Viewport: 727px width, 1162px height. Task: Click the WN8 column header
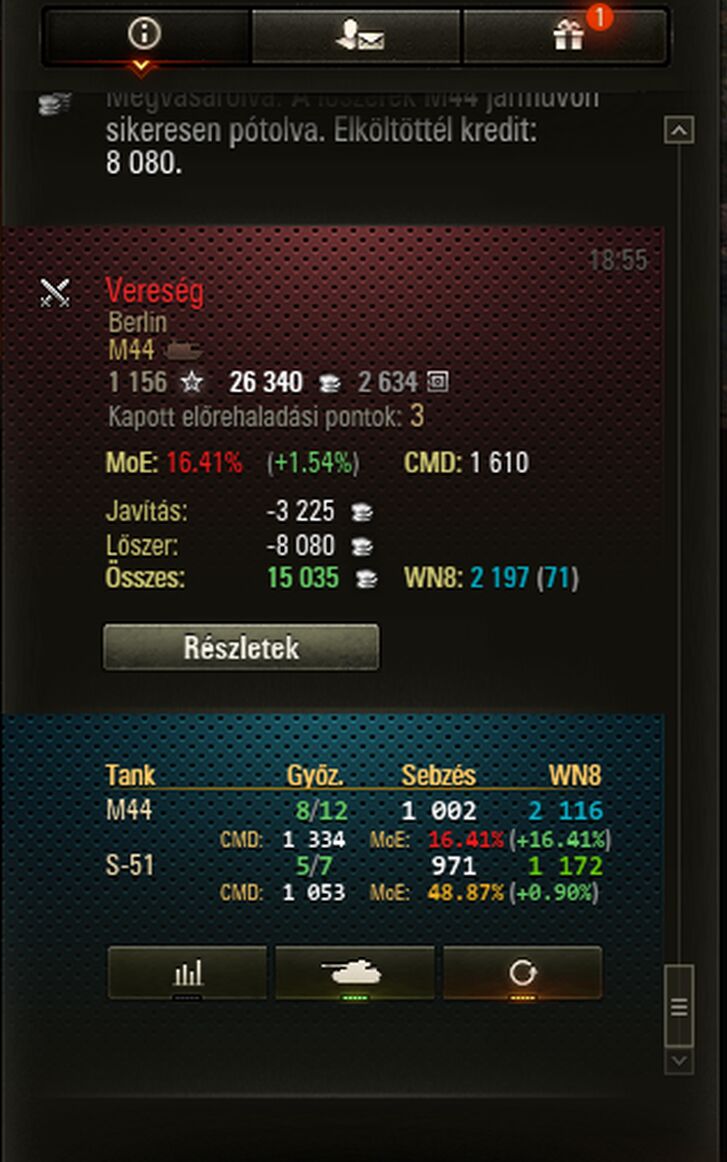(574, 775)
